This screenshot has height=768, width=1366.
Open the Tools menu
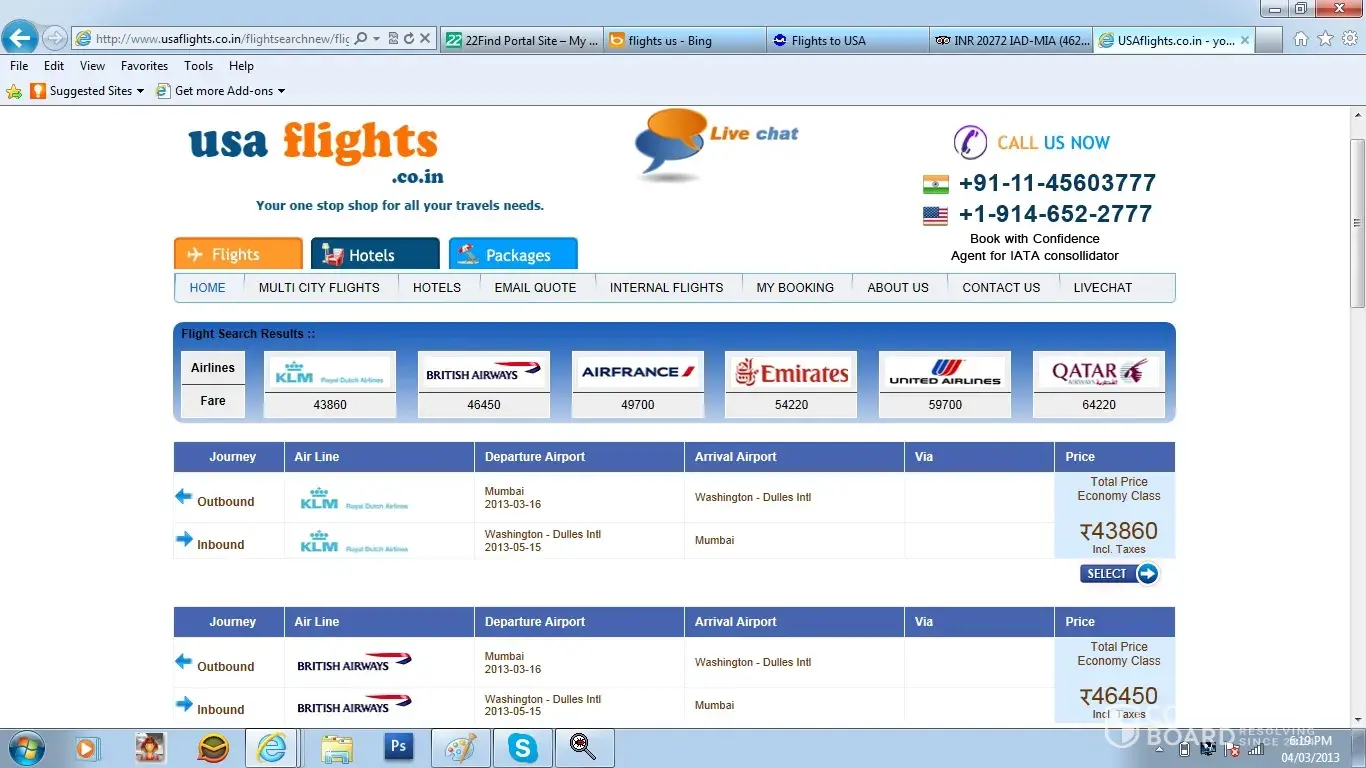click(199, 66)
